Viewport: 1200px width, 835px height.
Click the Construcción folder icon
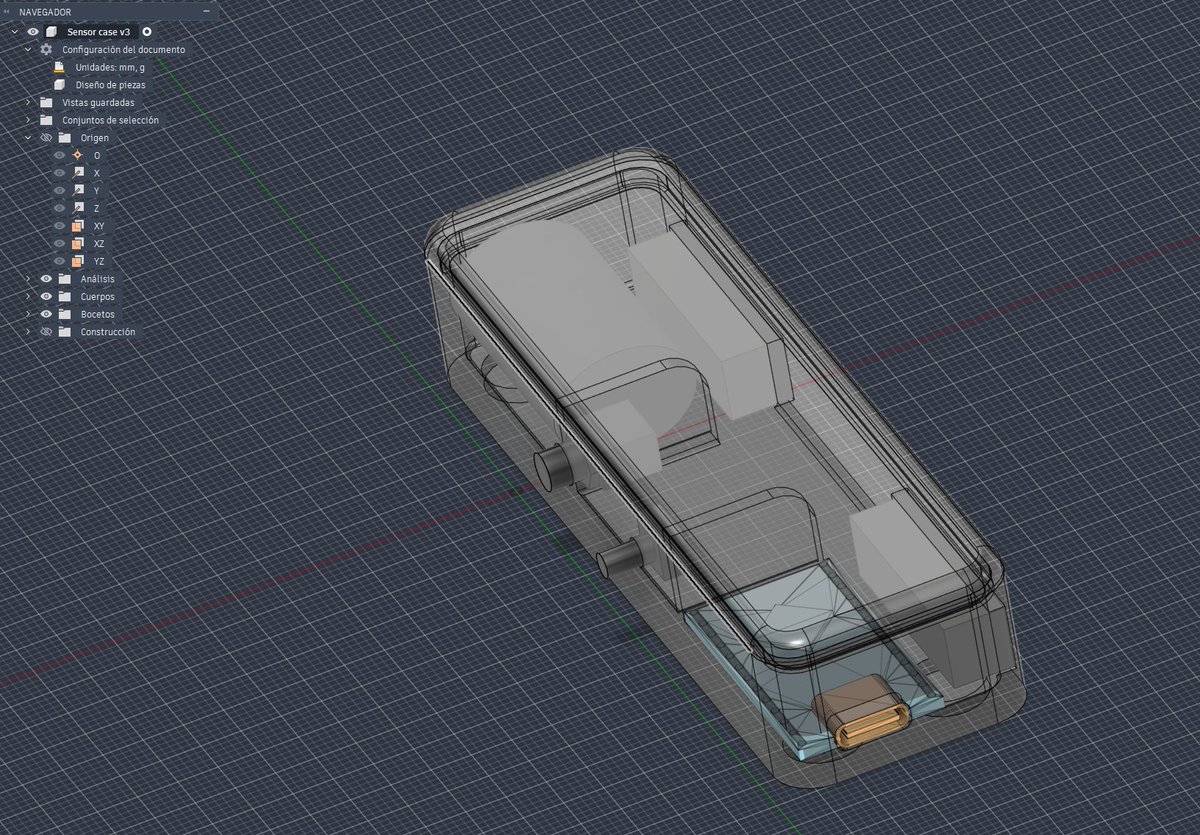coord(64,331)
